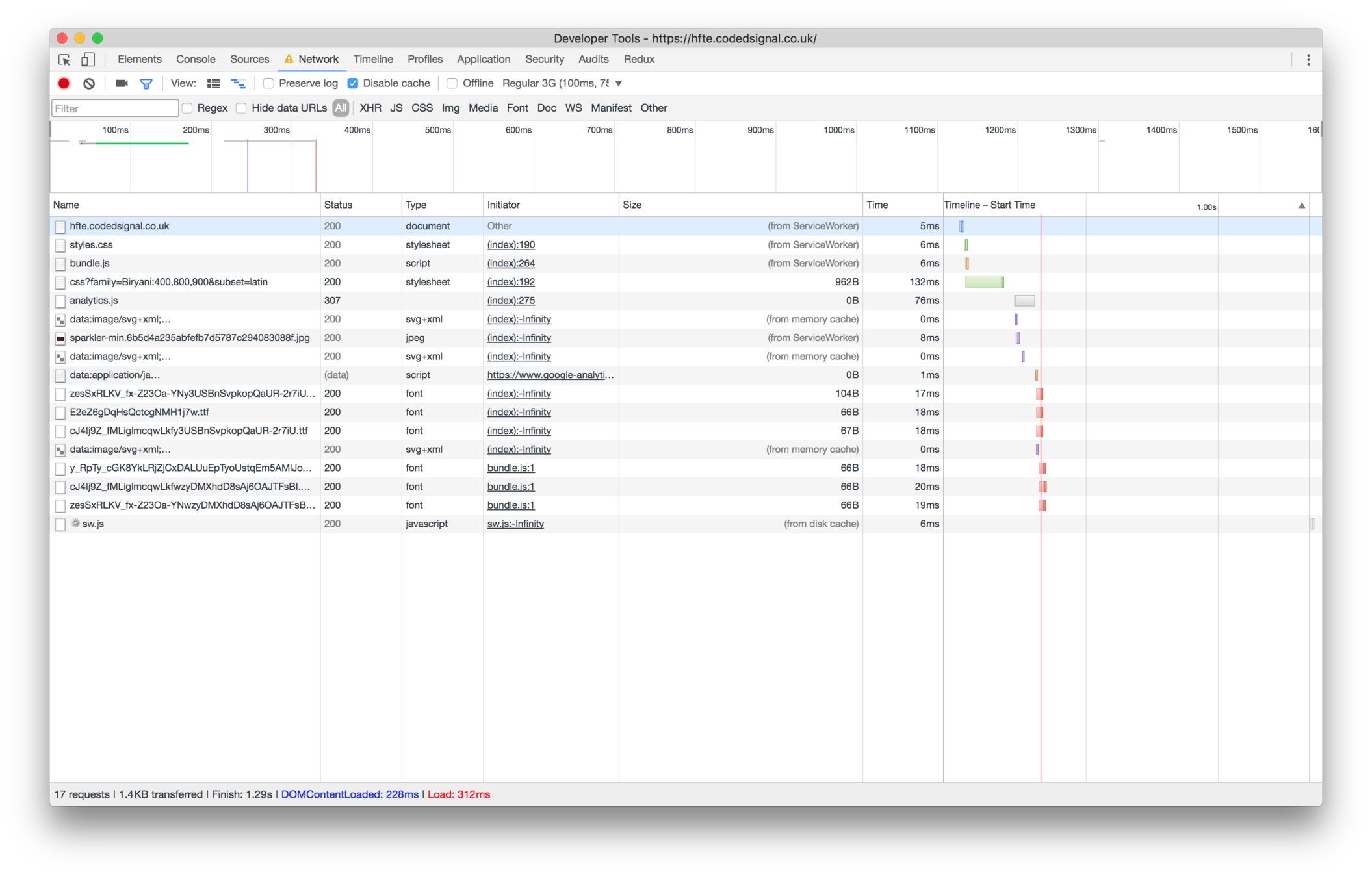Image resolution: width=1372 pixels, height=877 pixels.
Task: Switch to large request rows view
Action: pos(213,83)
